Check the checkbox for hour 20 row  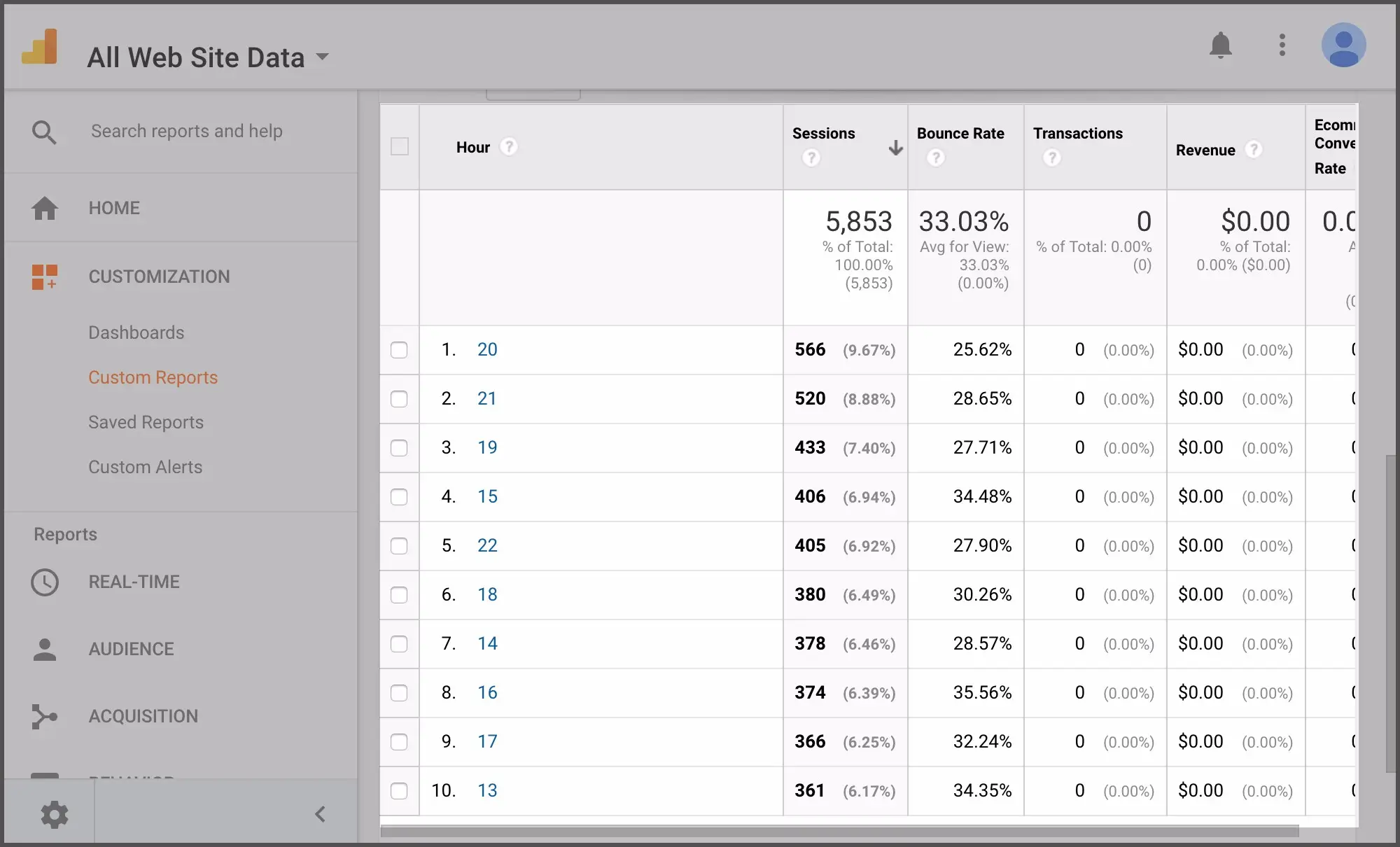(400, 350)
